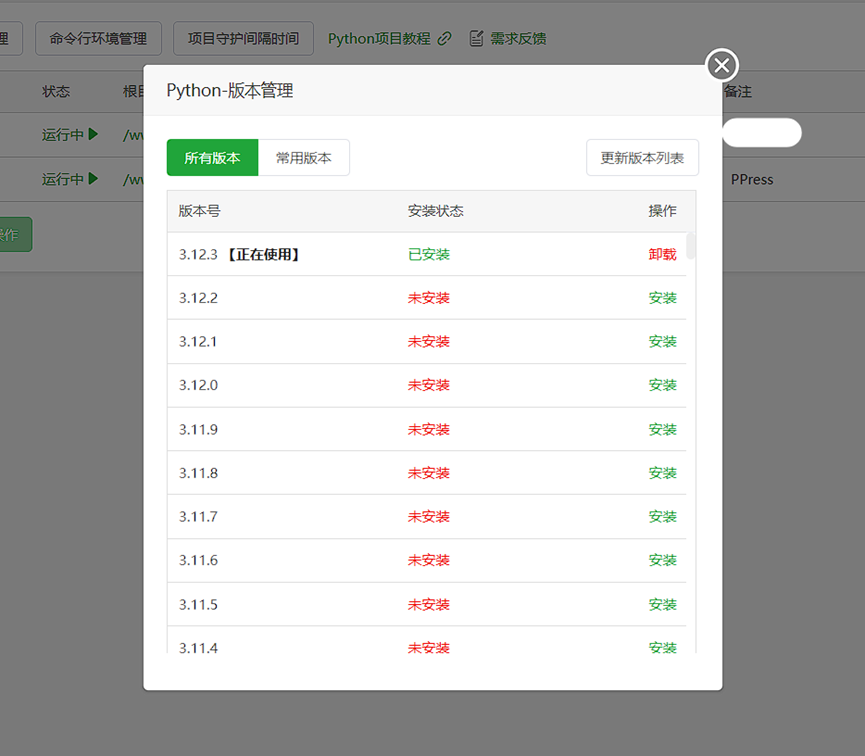865x756 pixels.
Task: Switch to 常用版本 tab
Action: point(304,158)
